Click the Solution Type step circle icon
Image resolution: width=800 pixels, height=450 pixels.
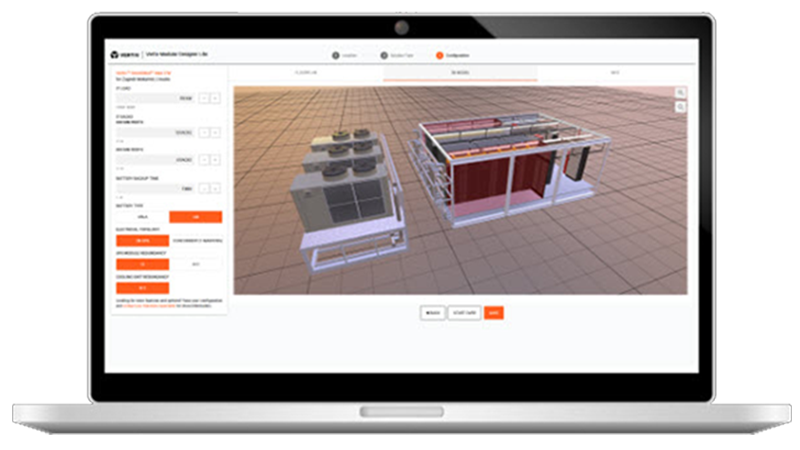click(x=384, y=55)
